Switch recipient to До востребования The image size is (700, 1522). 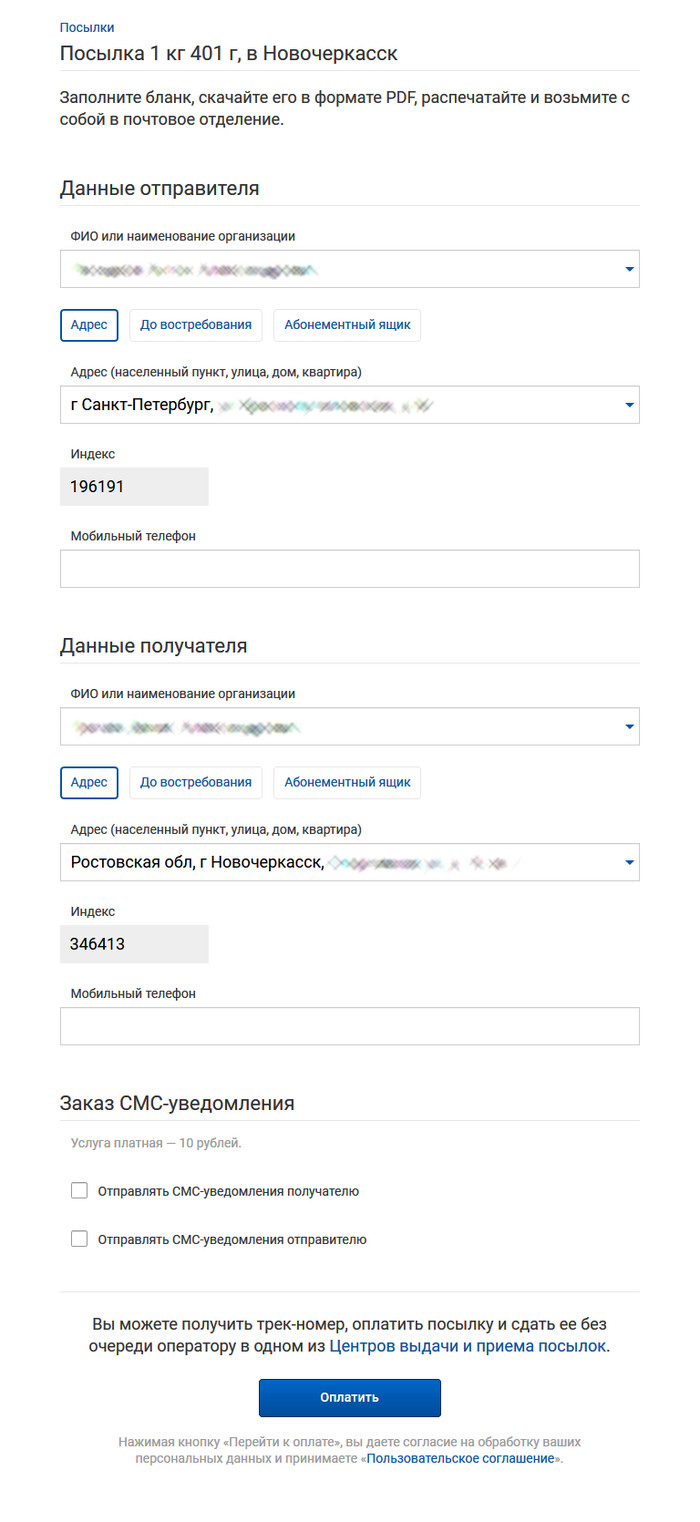196,782
